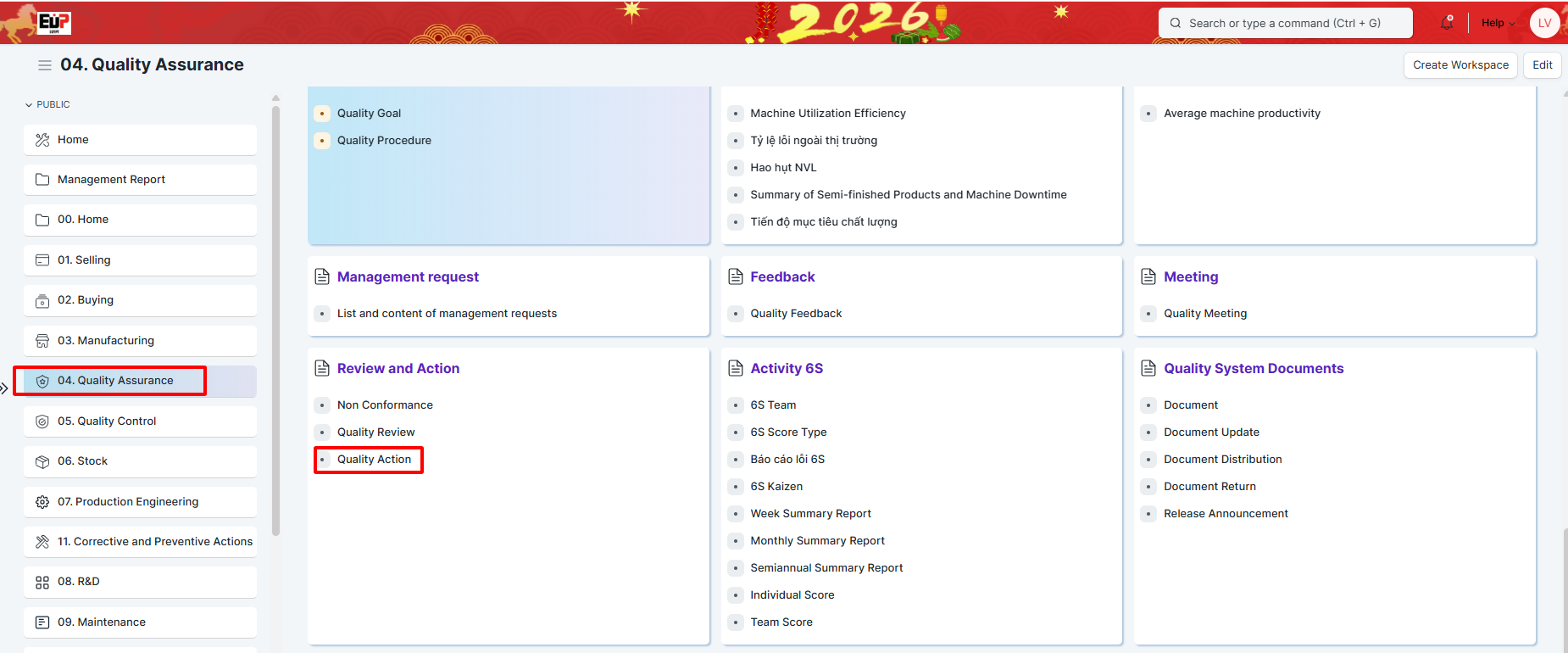The height and width of the screenshot is (653, 1568).
Task: Open the Help dropdown menu
Action: coord(1498,23)
